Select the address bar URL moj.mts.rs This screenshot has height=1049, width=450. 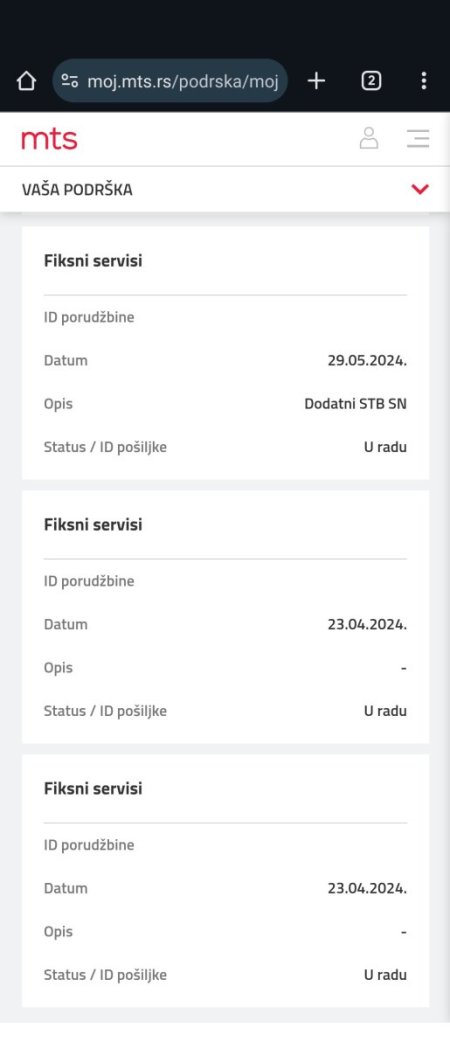point(183,81)
